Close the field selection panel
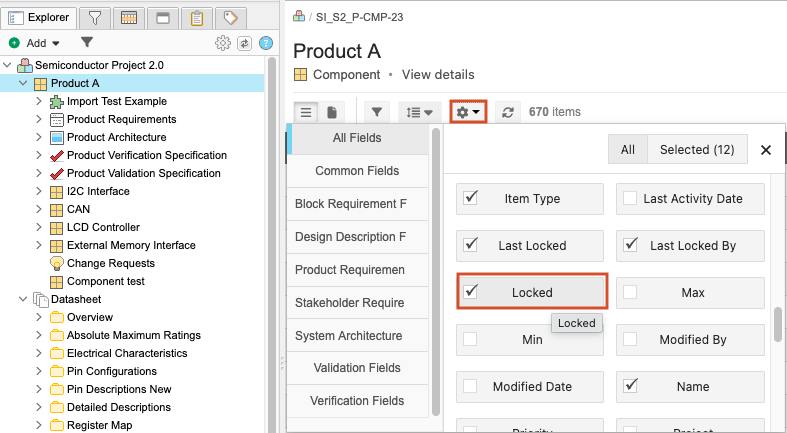 click(x=766, y=150)
